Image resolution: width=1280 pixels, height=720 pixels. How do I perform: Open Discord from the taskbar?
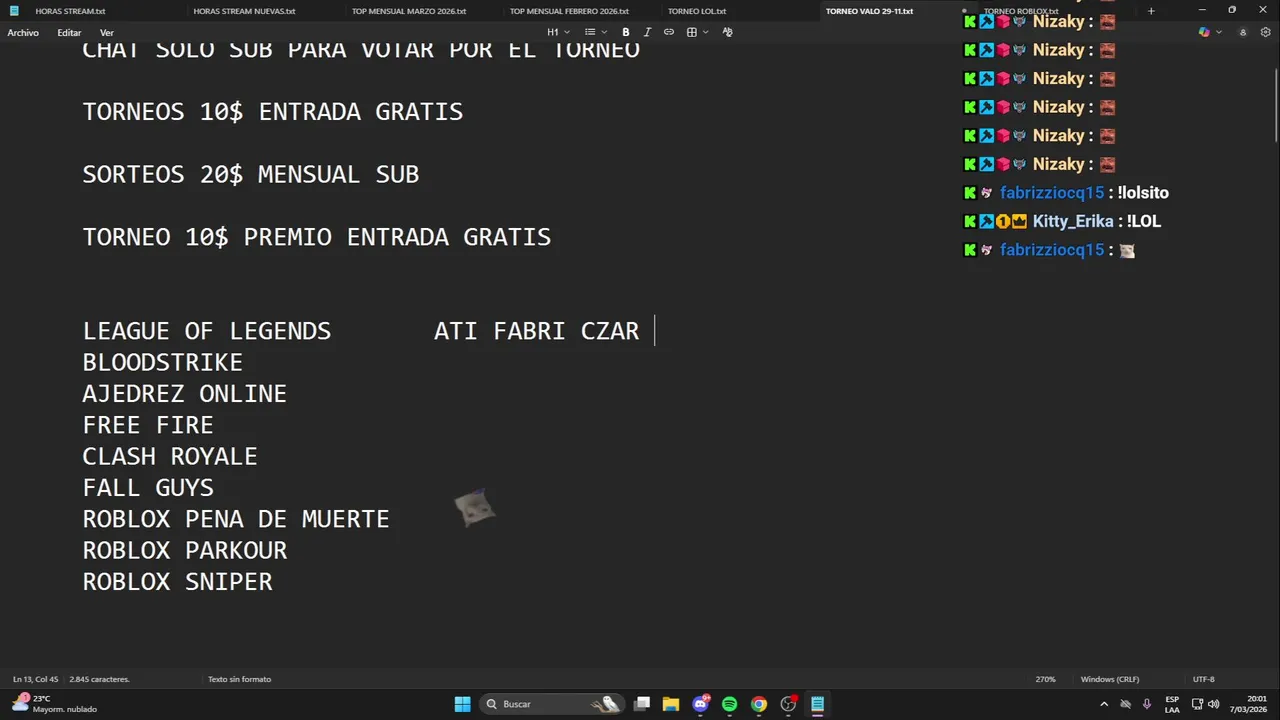pyautogui.click(x=701, y=704)
